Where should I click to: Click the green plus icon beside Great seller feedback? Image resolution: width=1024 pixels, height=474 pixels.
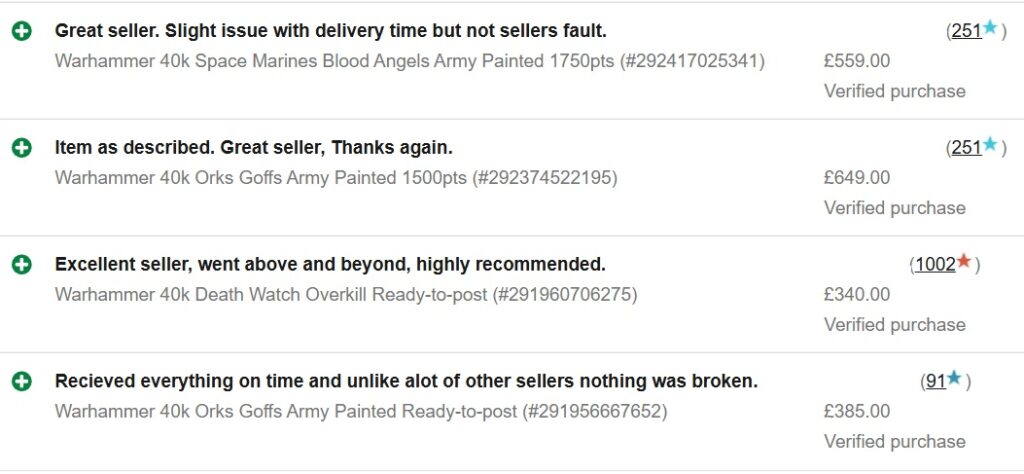click(22, 31)
